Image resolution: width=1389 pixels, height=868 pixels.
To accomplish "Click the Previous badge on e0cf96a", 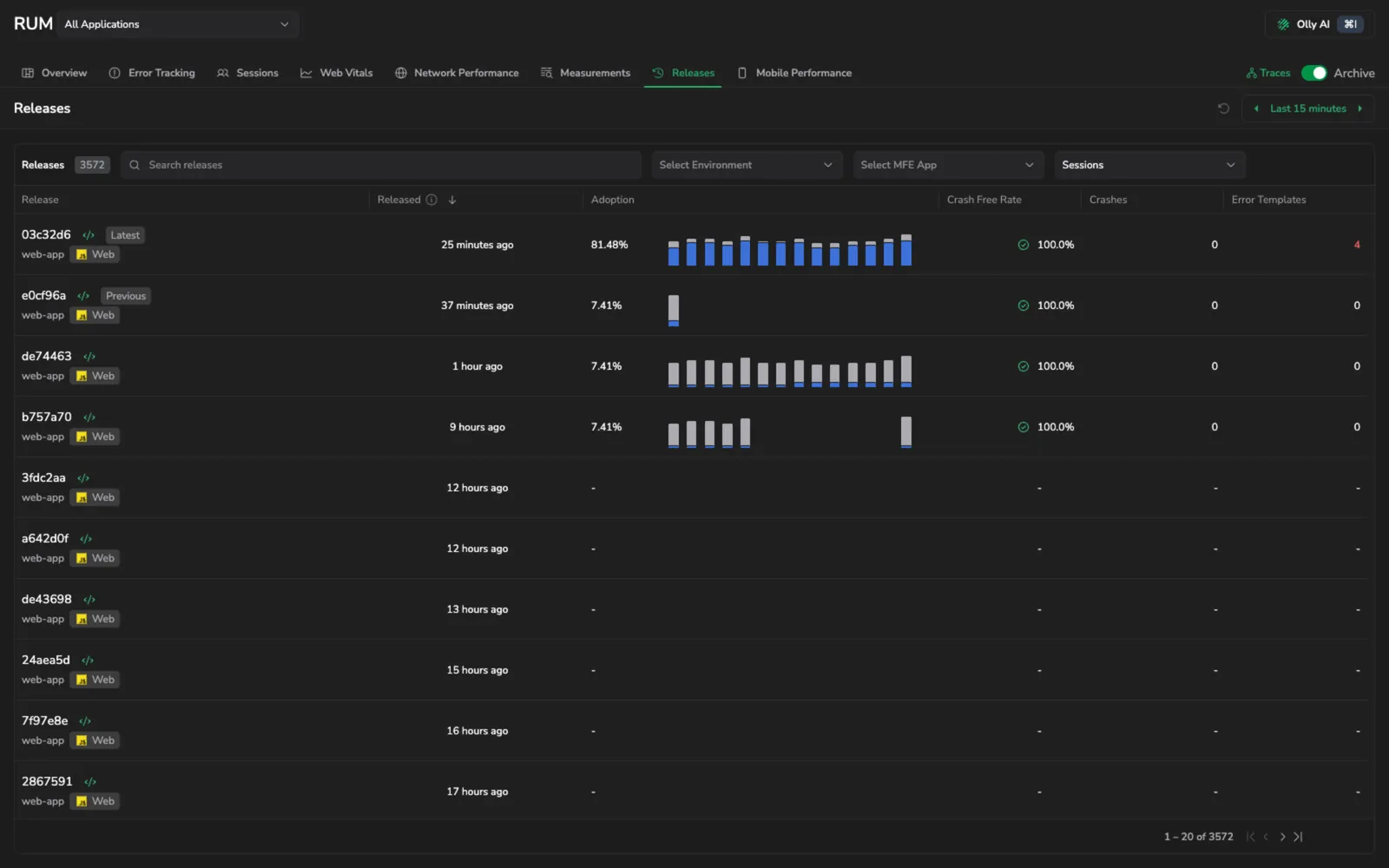I will coord(126,296).
